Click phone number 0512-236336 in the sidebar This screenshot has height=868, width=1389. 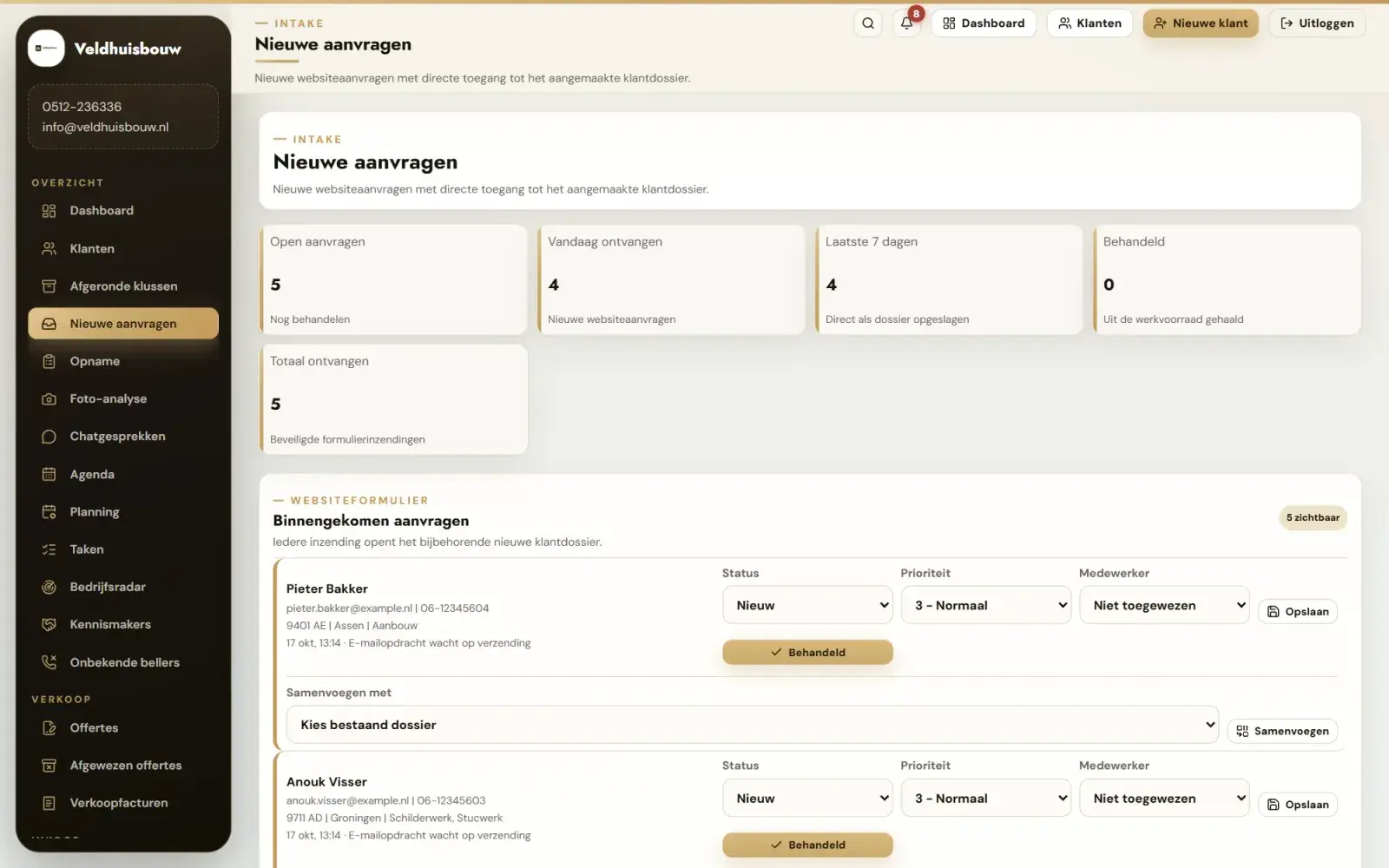pos(82,107)
